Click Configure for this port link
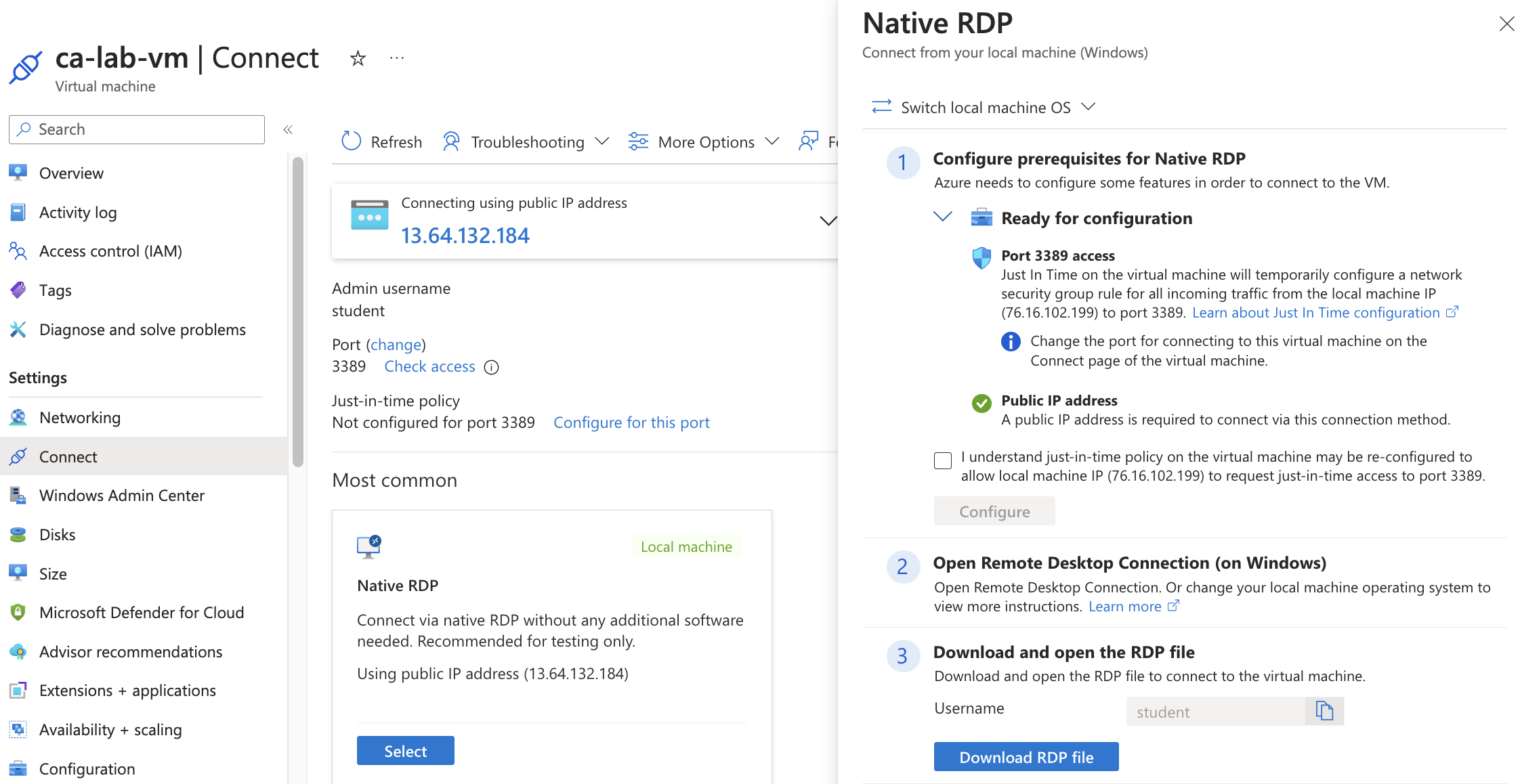Viewport: 1520px width, 784px height. [631, 422]
